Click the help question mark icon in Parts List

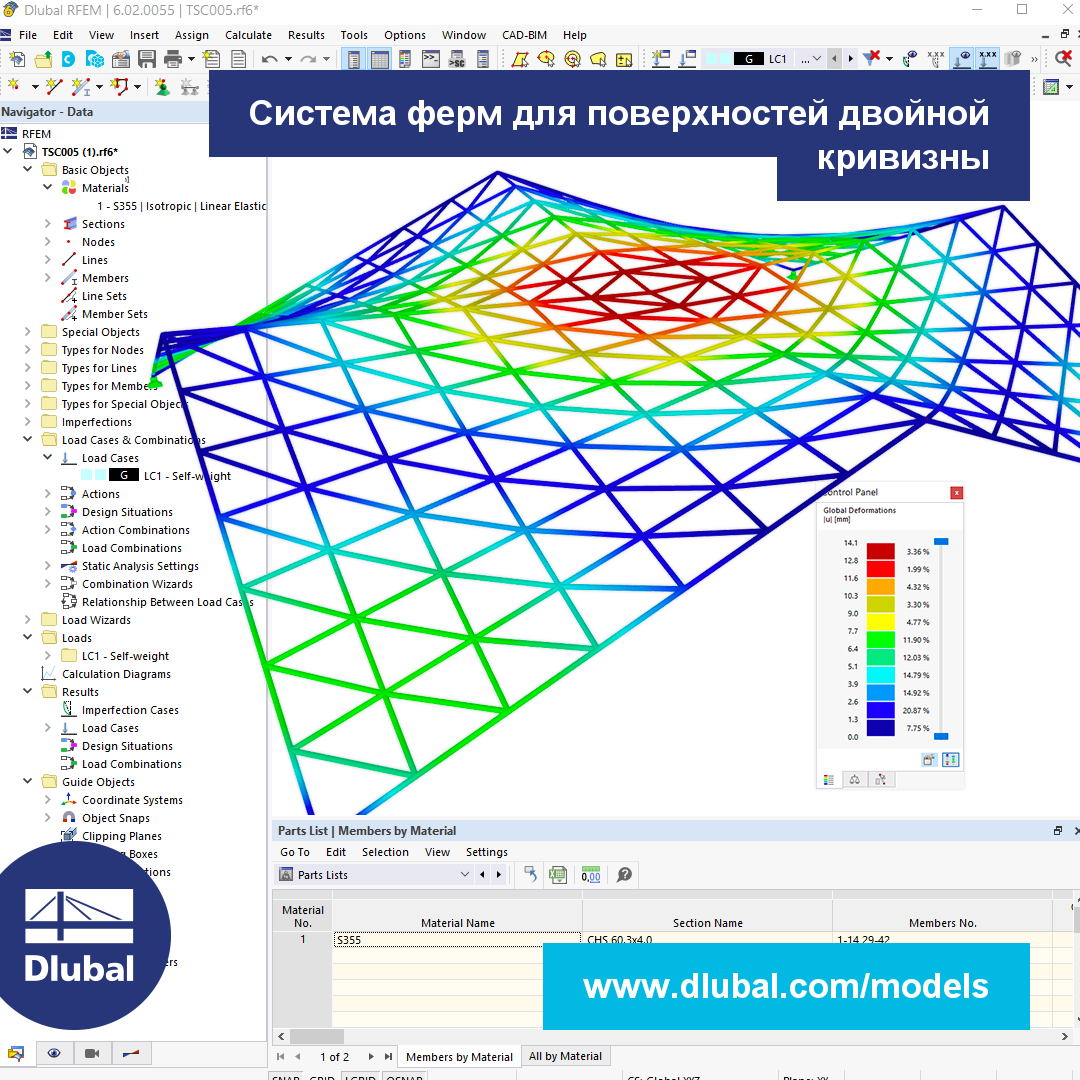tap(624, 875)
